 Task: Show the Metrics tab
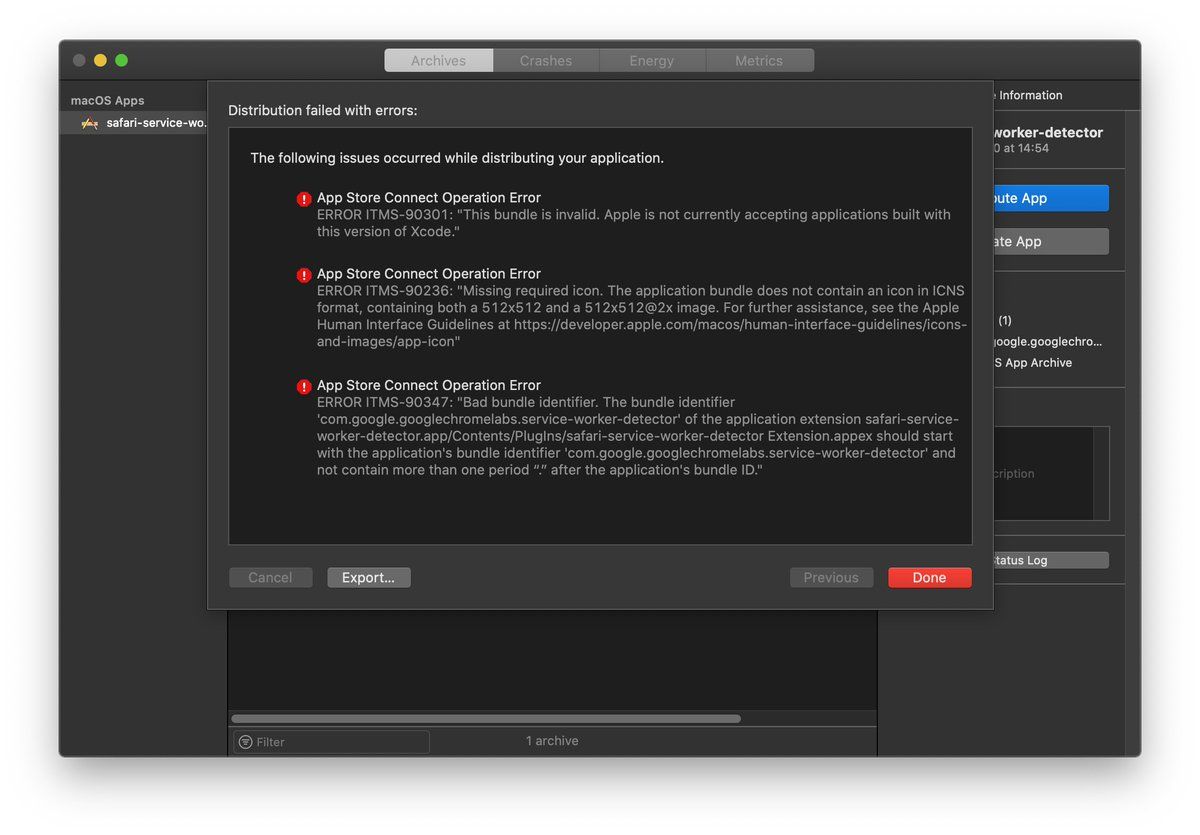tap(759, 61)
